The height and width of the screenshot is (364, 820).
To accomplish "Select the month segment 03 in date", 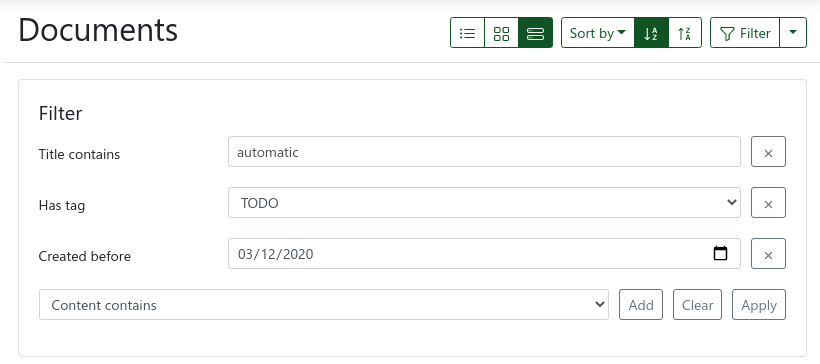I will click(x=245, y=254).
